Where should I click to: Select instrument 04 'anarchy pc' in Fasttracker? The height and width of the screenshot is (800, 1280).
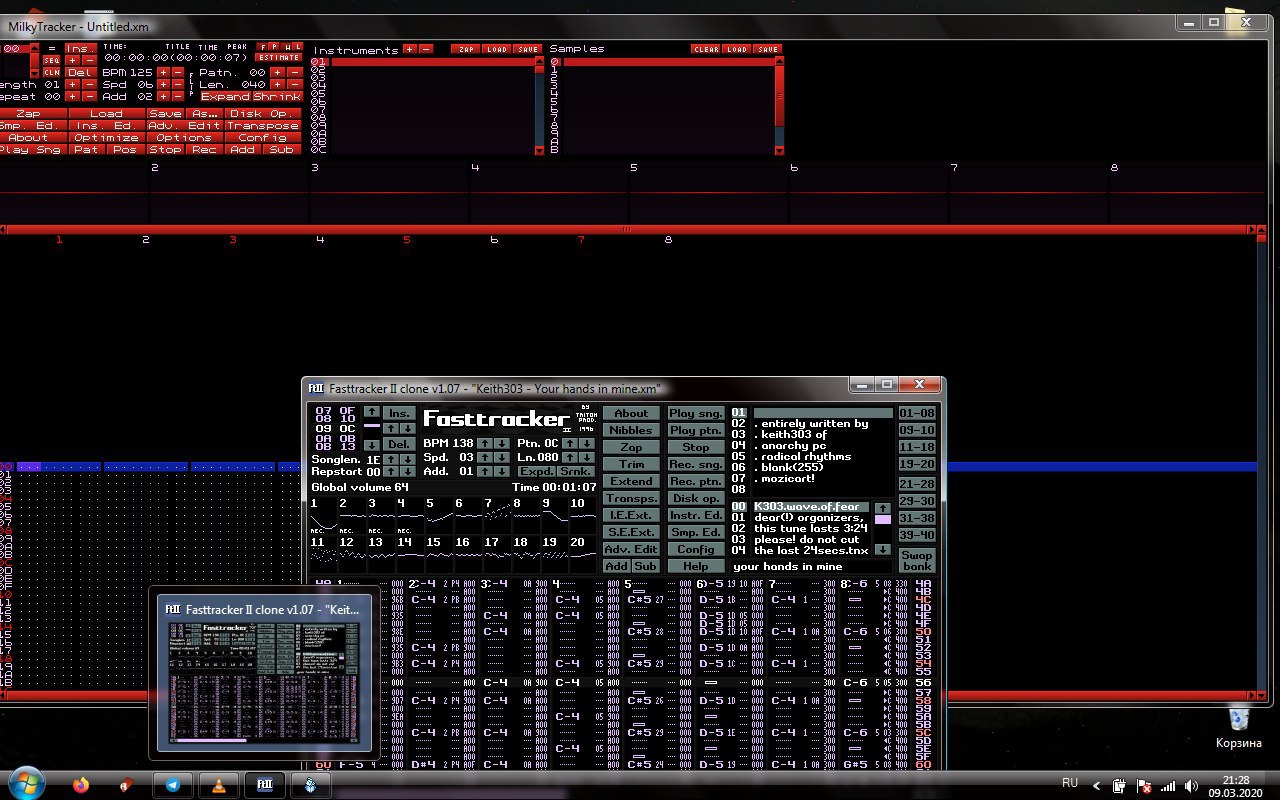[x=812, y=446]
